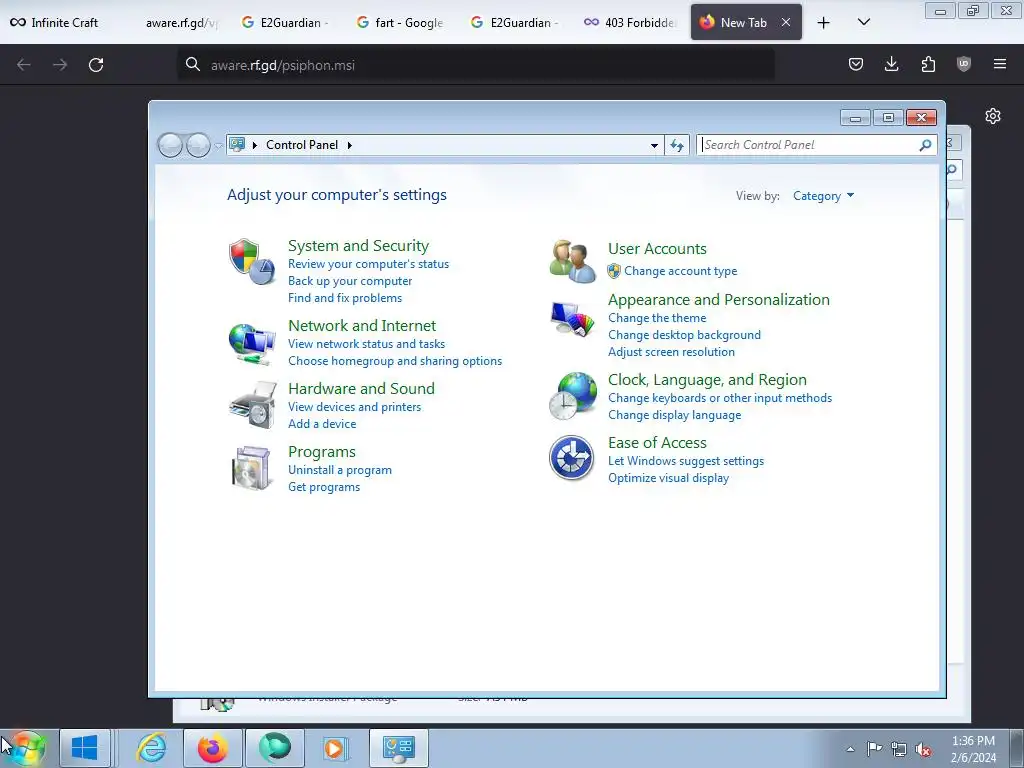The height and width of the screenshot is (768, 1024).
Task: Open the Firefox list all tabs chevron
Action: [863, 22]
